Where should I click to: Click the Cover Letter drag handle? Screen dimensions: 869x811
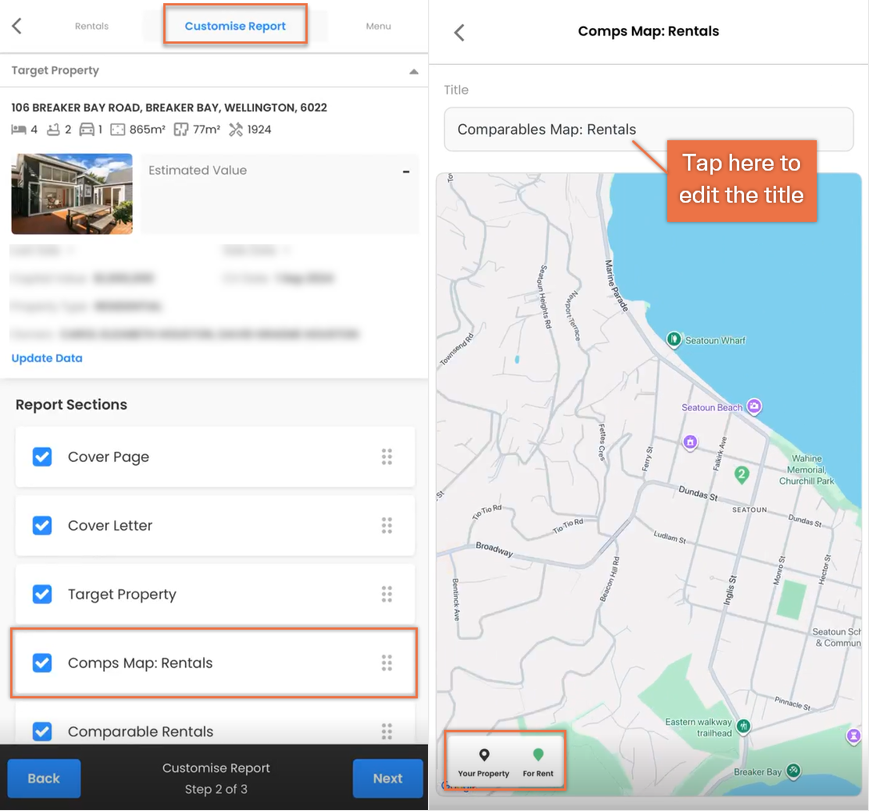tap(387, 526)
